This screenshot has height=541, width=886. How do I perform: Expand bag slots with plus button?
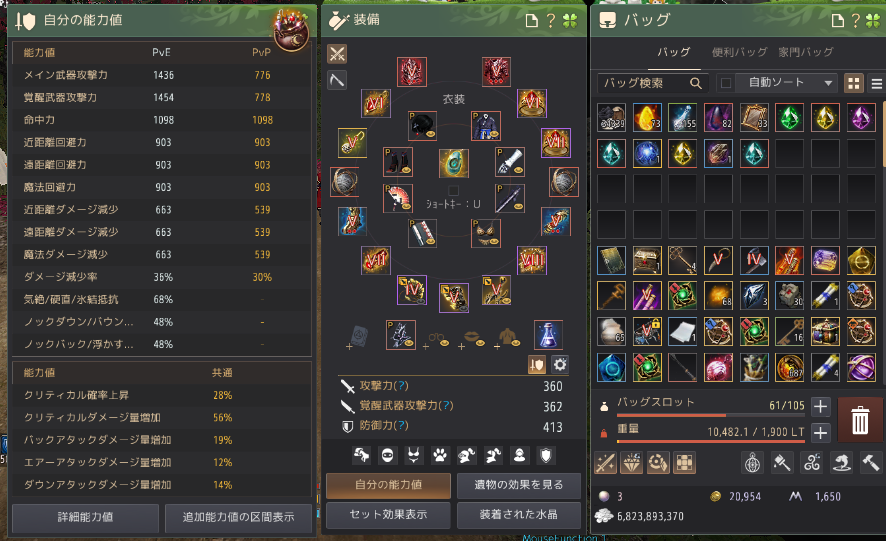820,406
